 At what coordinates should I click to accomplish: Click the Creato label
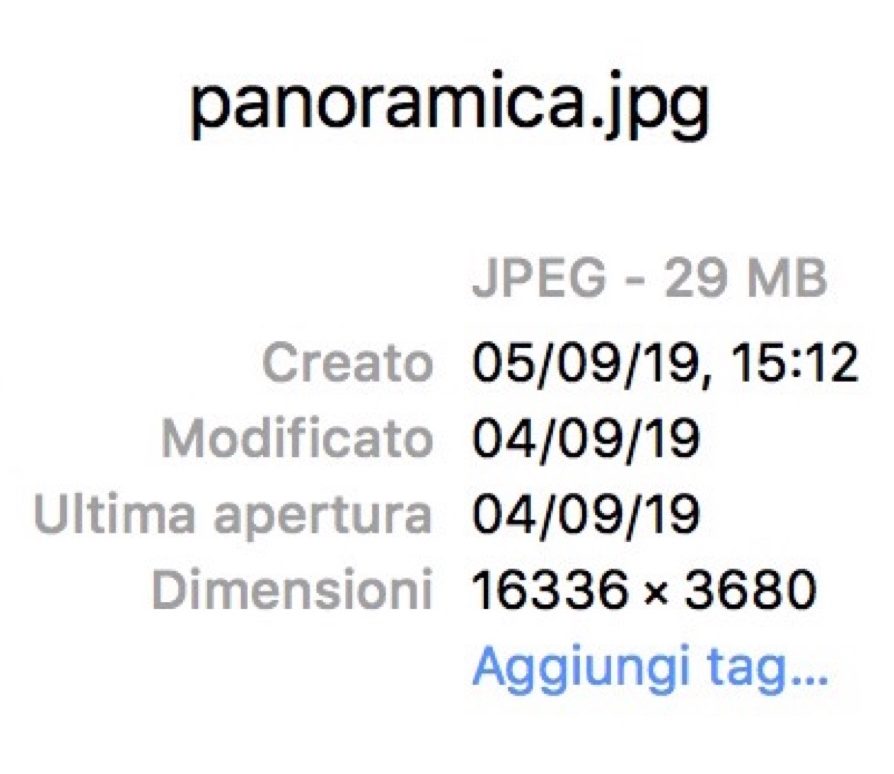(348, 364)
